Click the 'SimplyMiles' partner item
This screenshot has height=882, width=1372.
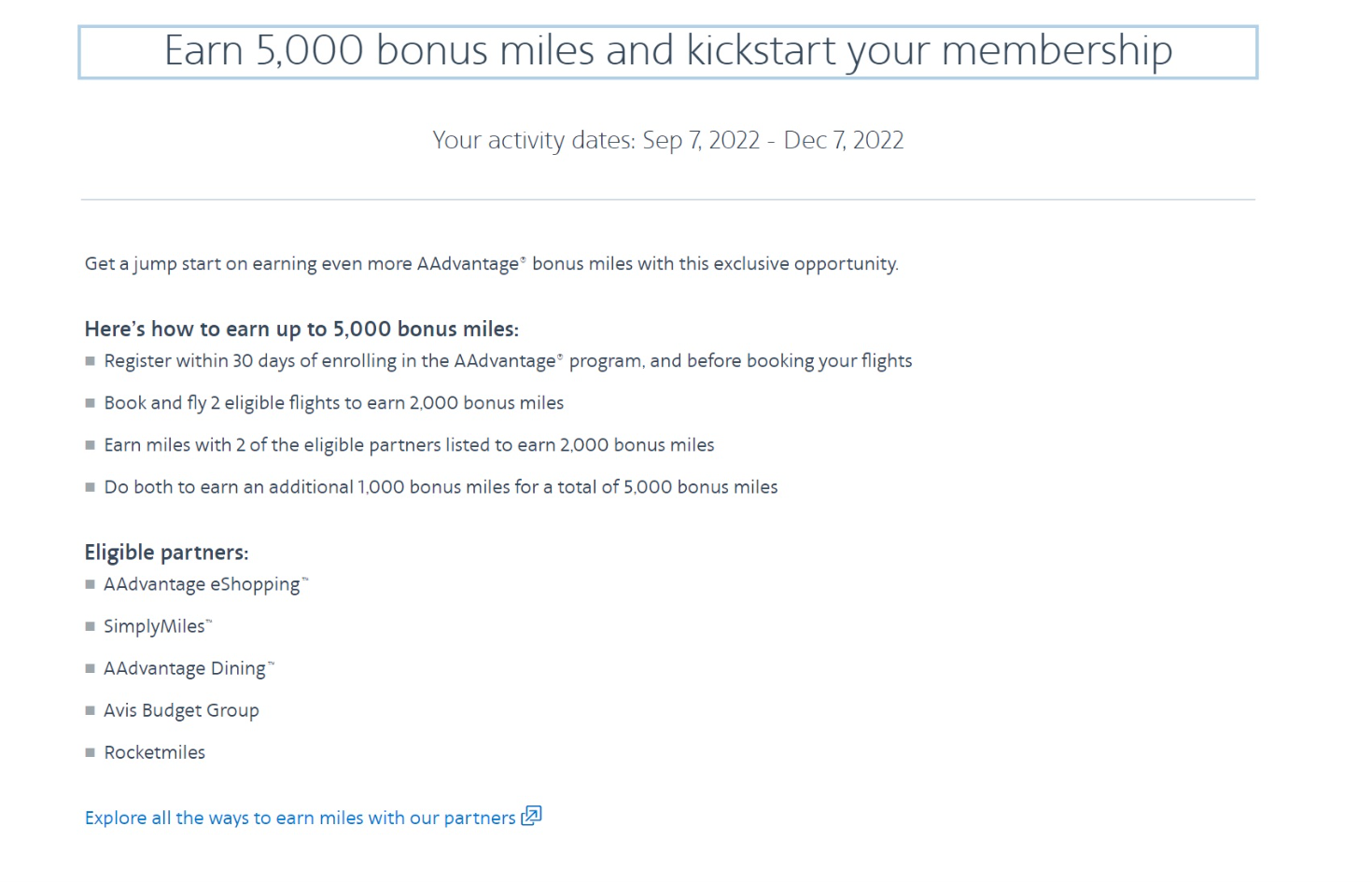pos(158,626)
